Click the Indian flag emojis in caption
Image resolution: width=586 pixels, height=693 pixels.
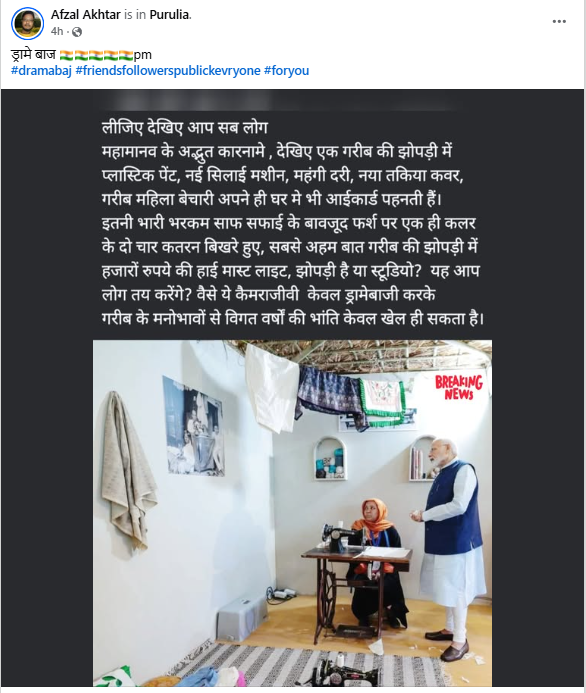[x=96, y=55]
